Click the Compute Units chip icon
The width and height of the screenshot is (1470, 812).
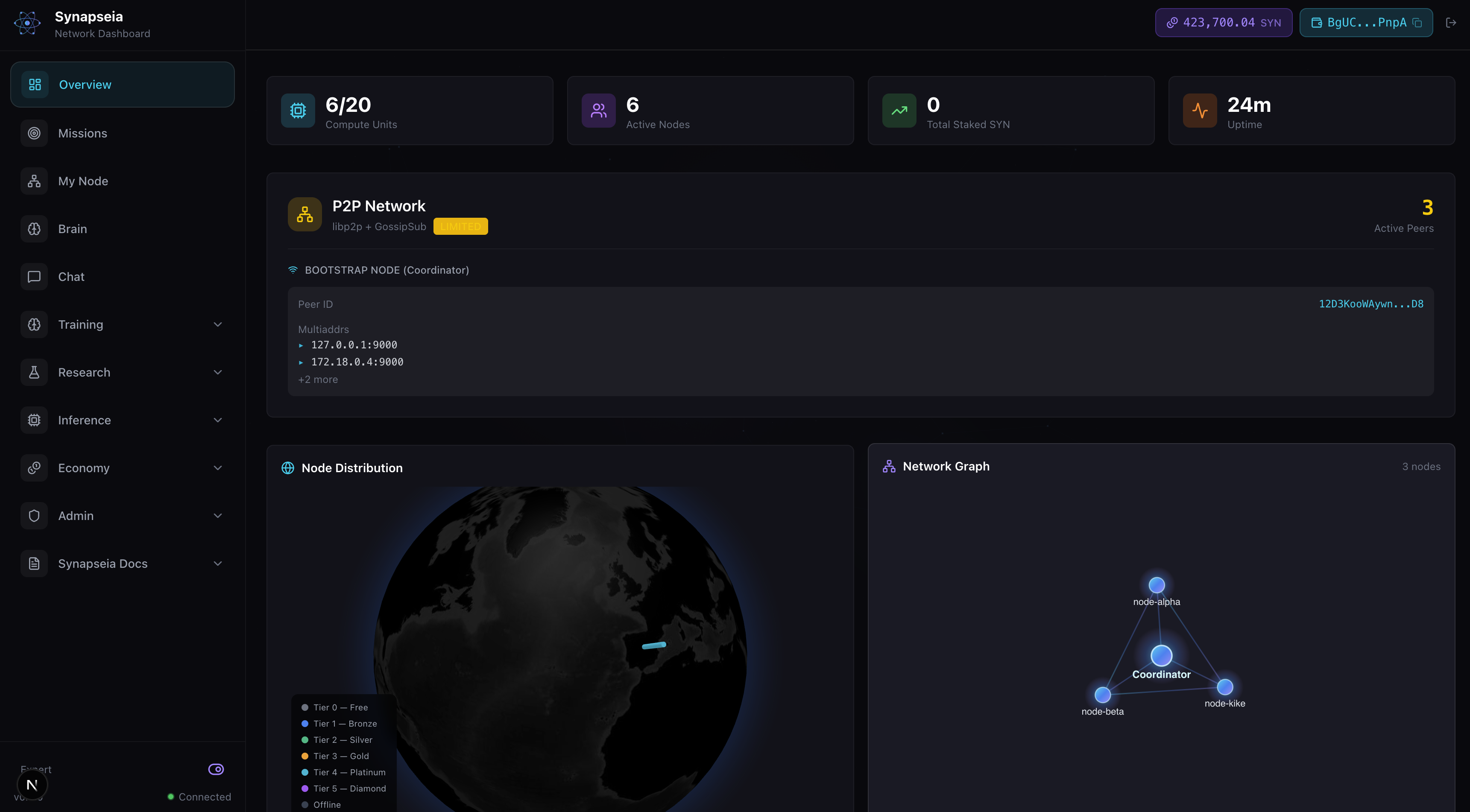pos(298,111)
